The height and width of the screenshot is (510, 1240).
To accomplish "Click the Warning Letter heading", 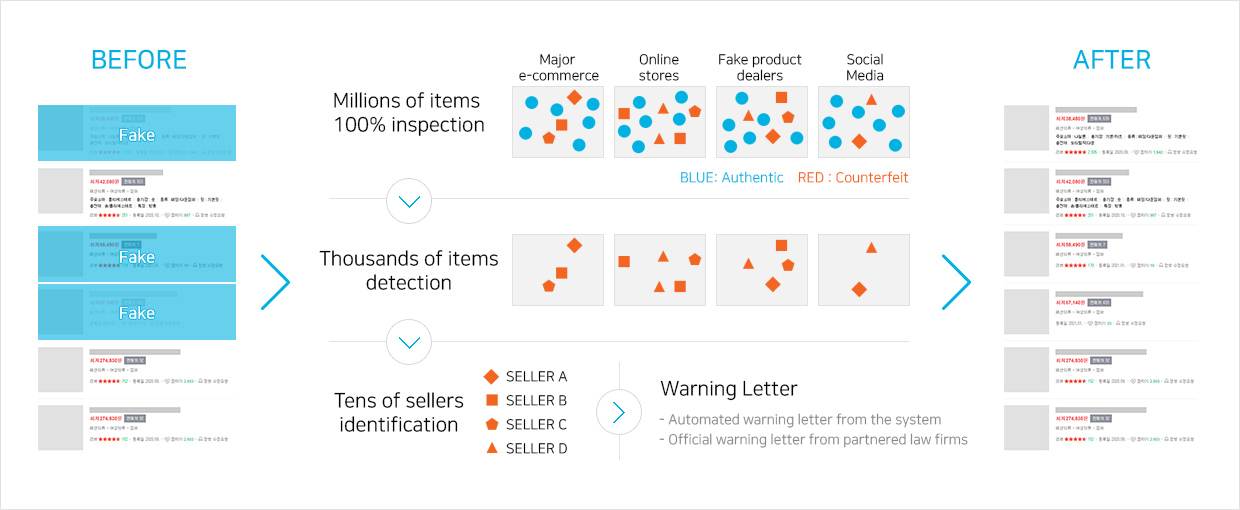I will point(729,388).
